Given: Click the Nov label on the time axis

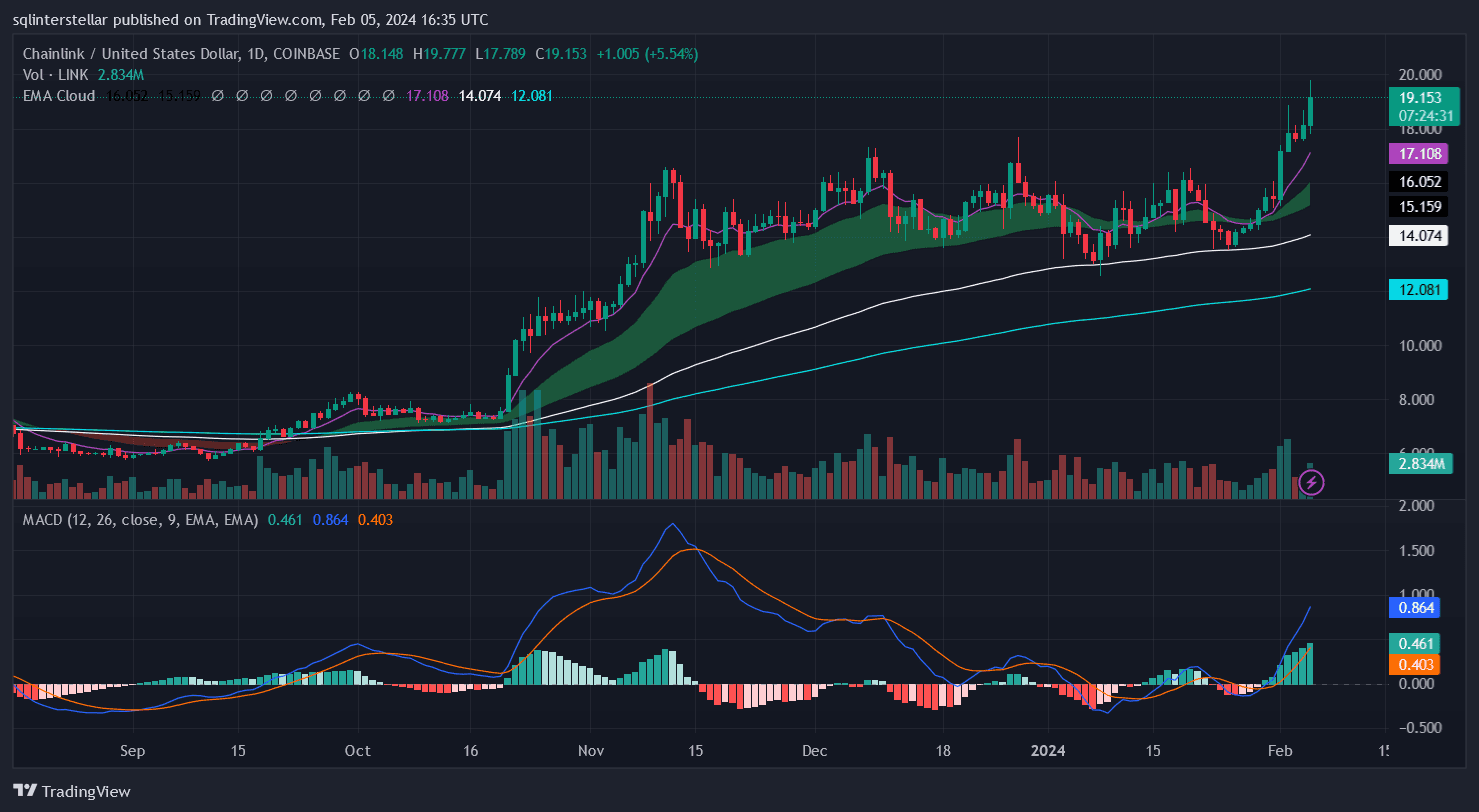Looking at the screenshot, I should point(590,751).
